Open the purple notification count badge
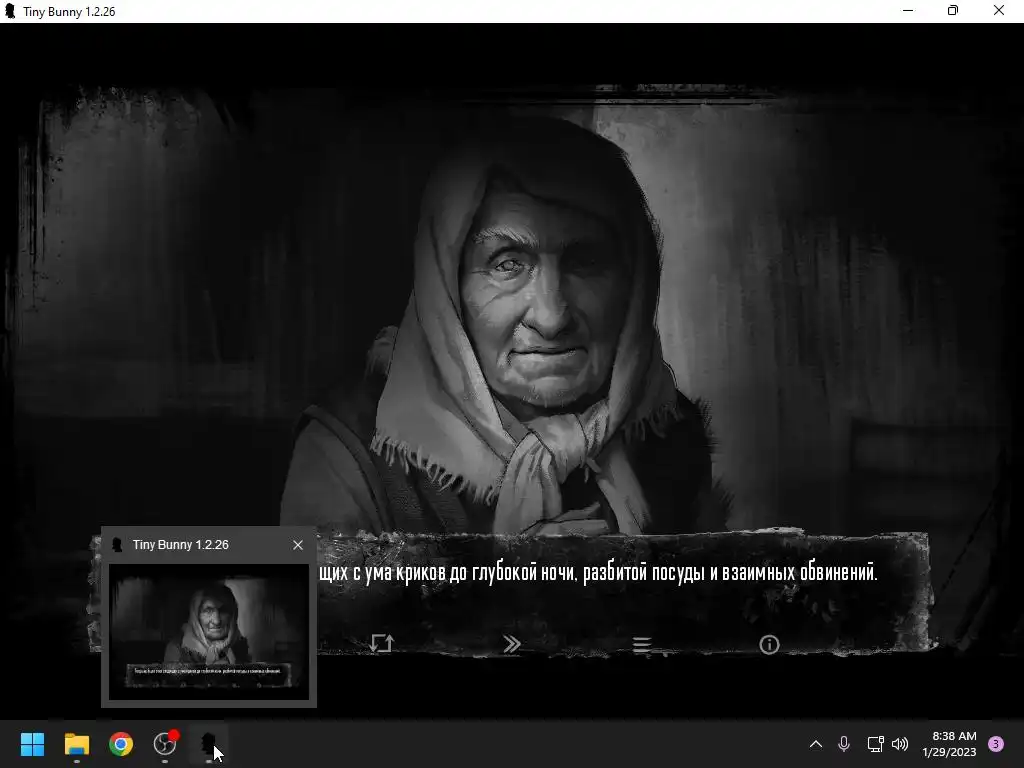This screenshot has width=1024, height=768. [996, 744]
